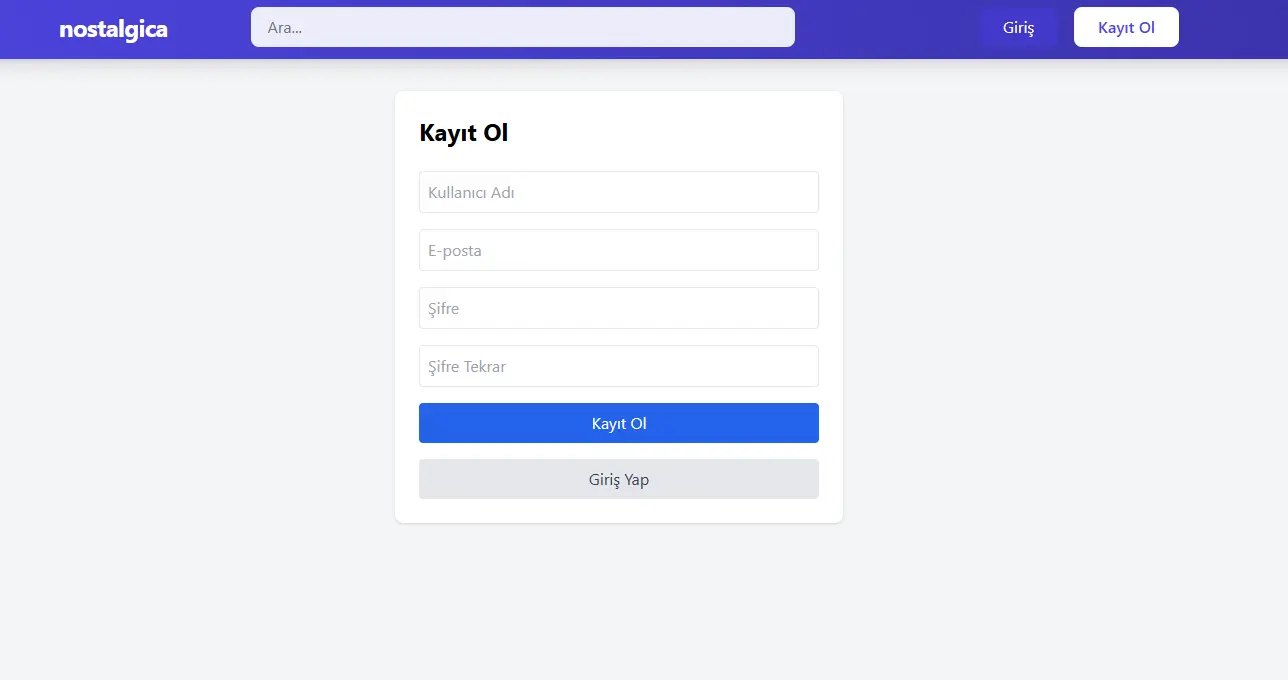Open the nostalgica home logo
Screen dimensions: 1288x680
[x=113, y=29]
